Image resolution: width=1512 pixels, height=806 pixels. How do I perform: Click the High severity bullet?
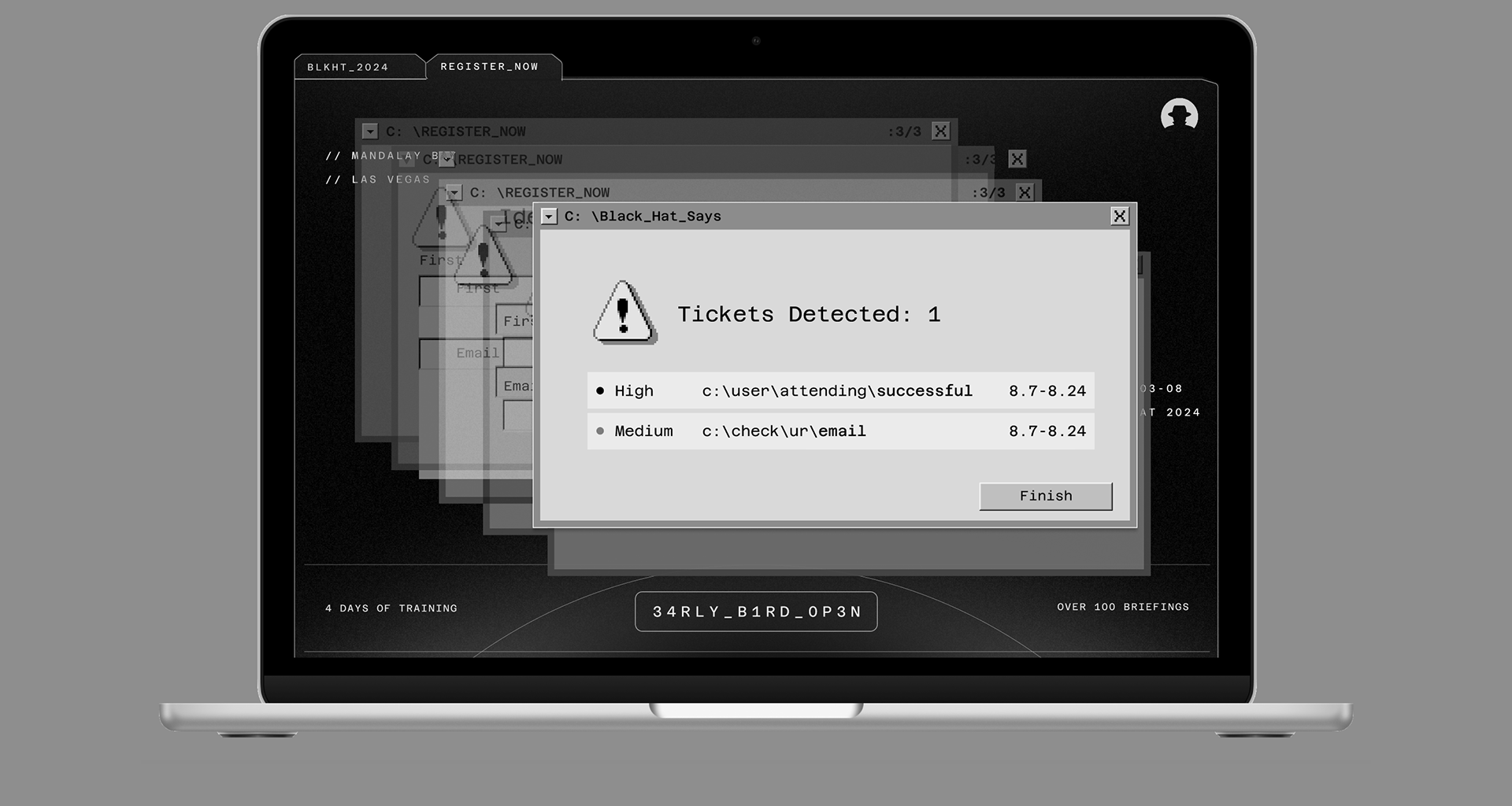pos(600,390)
